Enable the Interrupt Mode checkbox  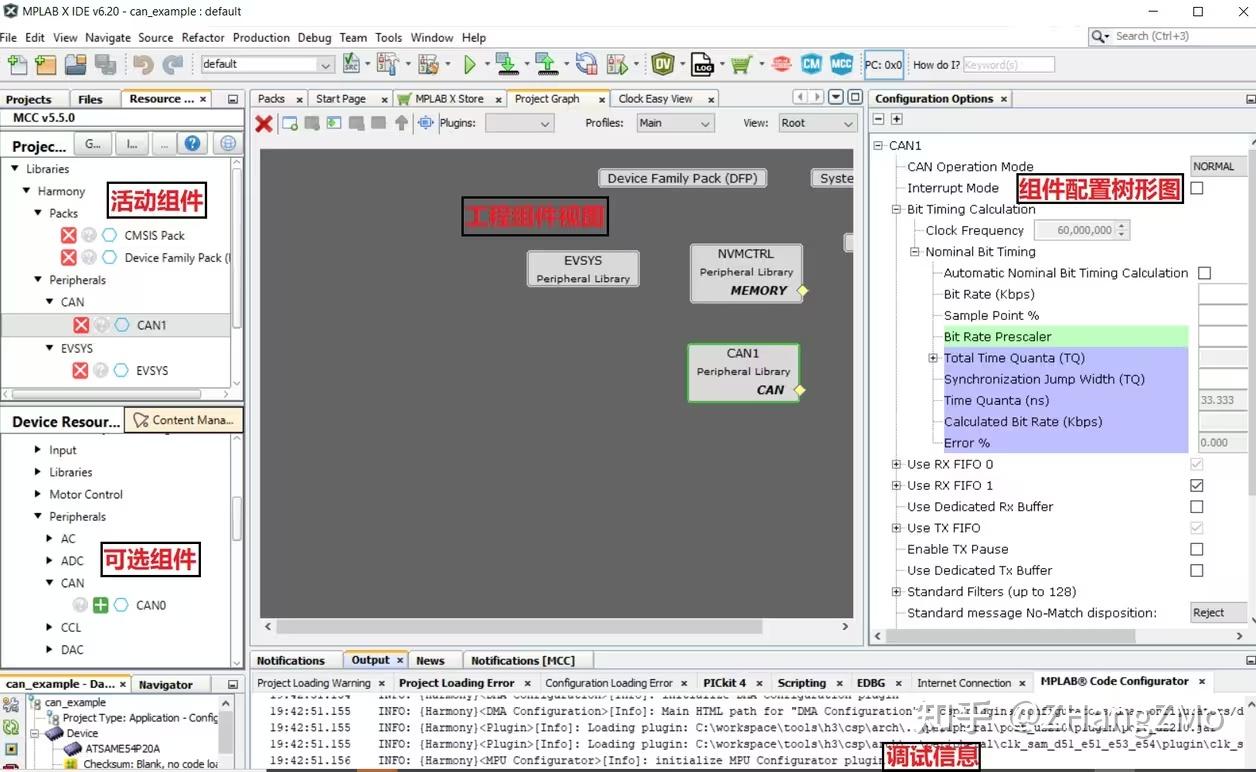pos(1197,188)
